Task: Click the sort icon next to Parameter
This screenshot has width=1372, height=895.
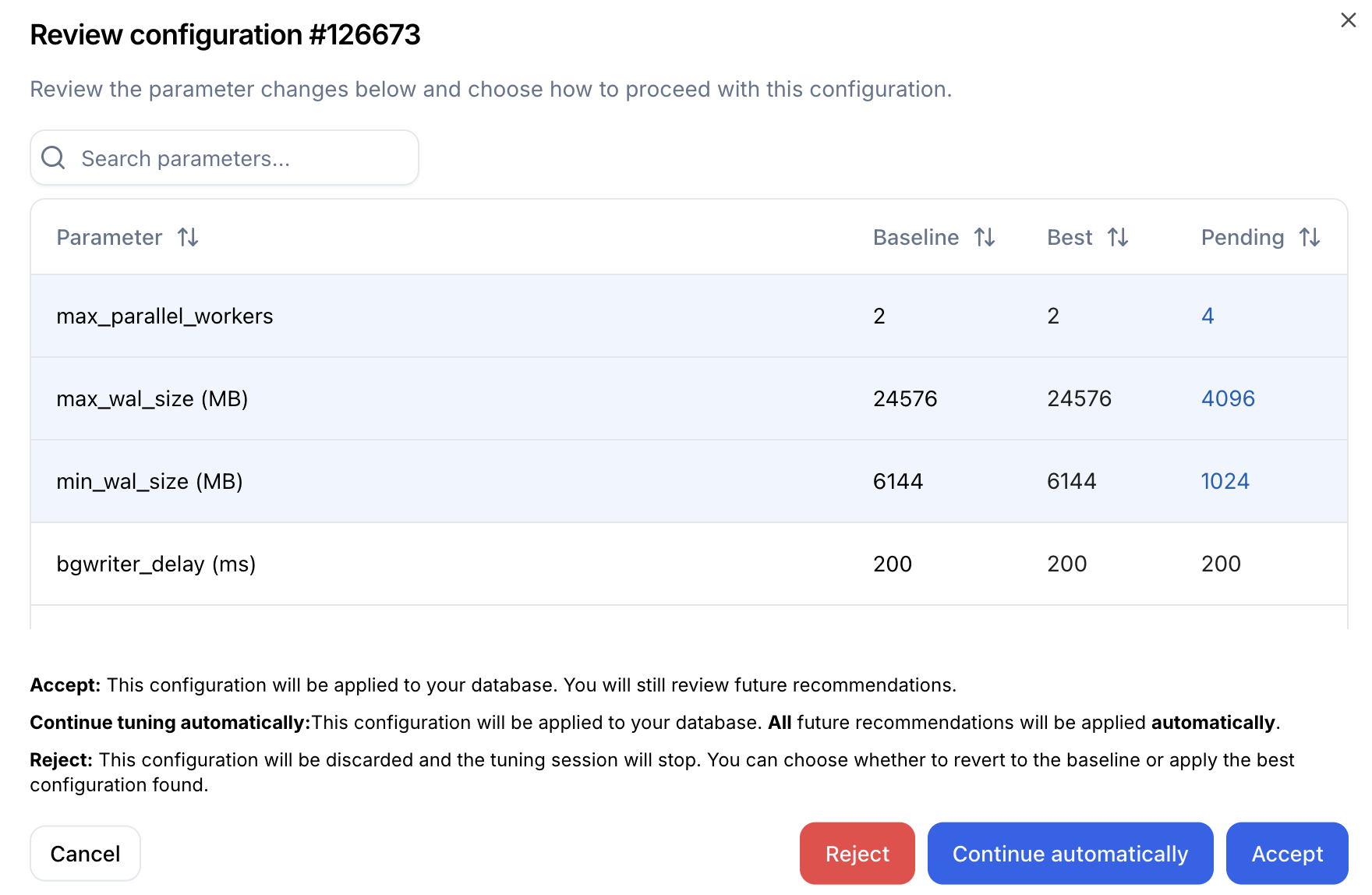Action: point(188,237)
